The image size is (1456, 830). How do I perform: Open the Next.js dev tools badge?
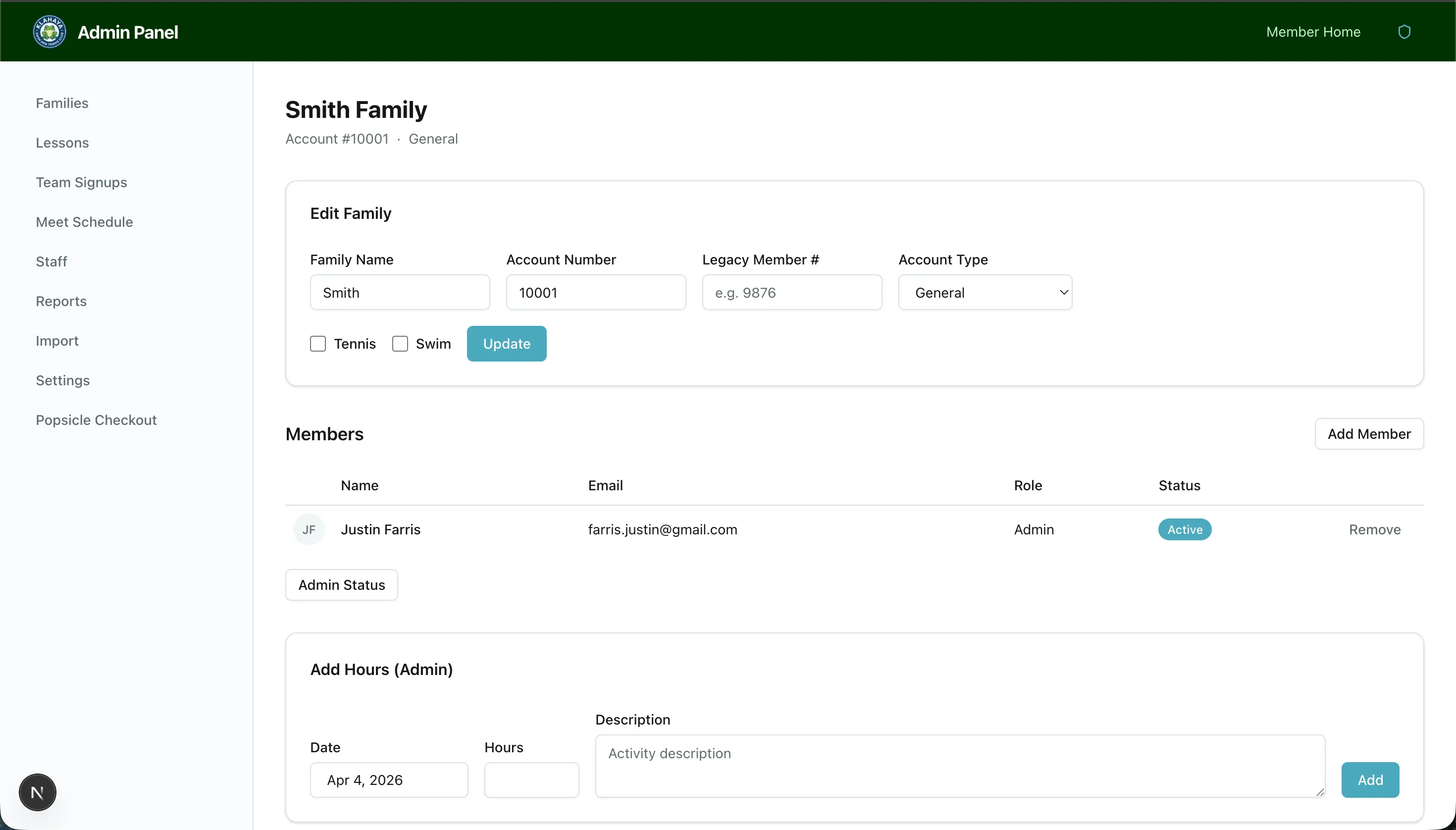click(38, 792)
